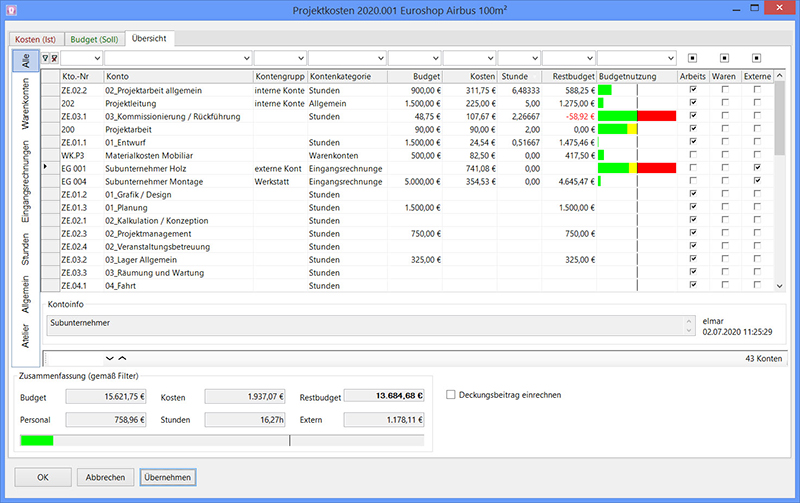800x503 pixels.
Task: Click budget usage bar for 03_Kommissionierung row
Action: pos(637,116)
